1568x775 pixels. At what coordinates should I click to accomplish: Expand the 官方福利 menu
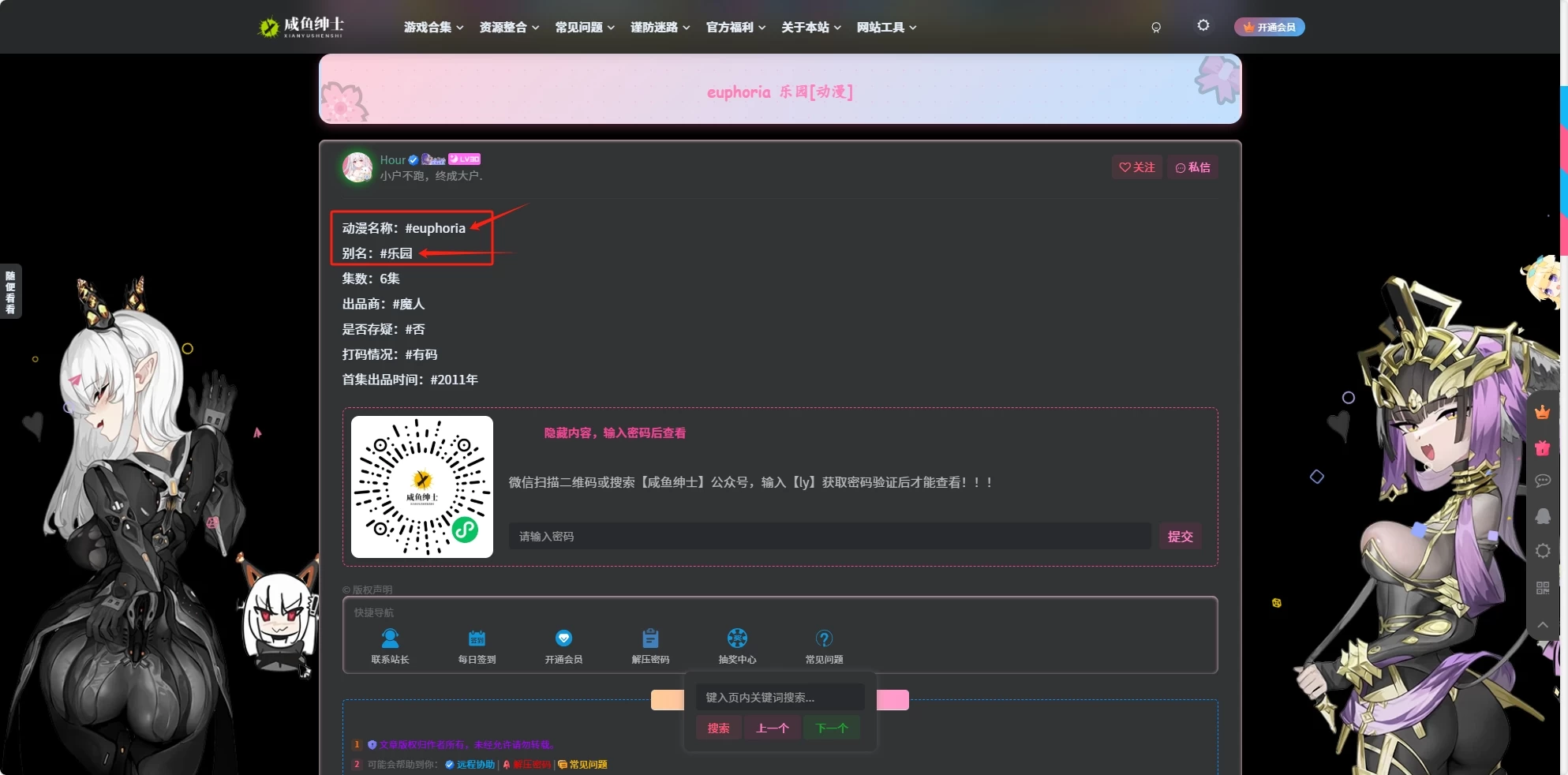click(735, 28)
